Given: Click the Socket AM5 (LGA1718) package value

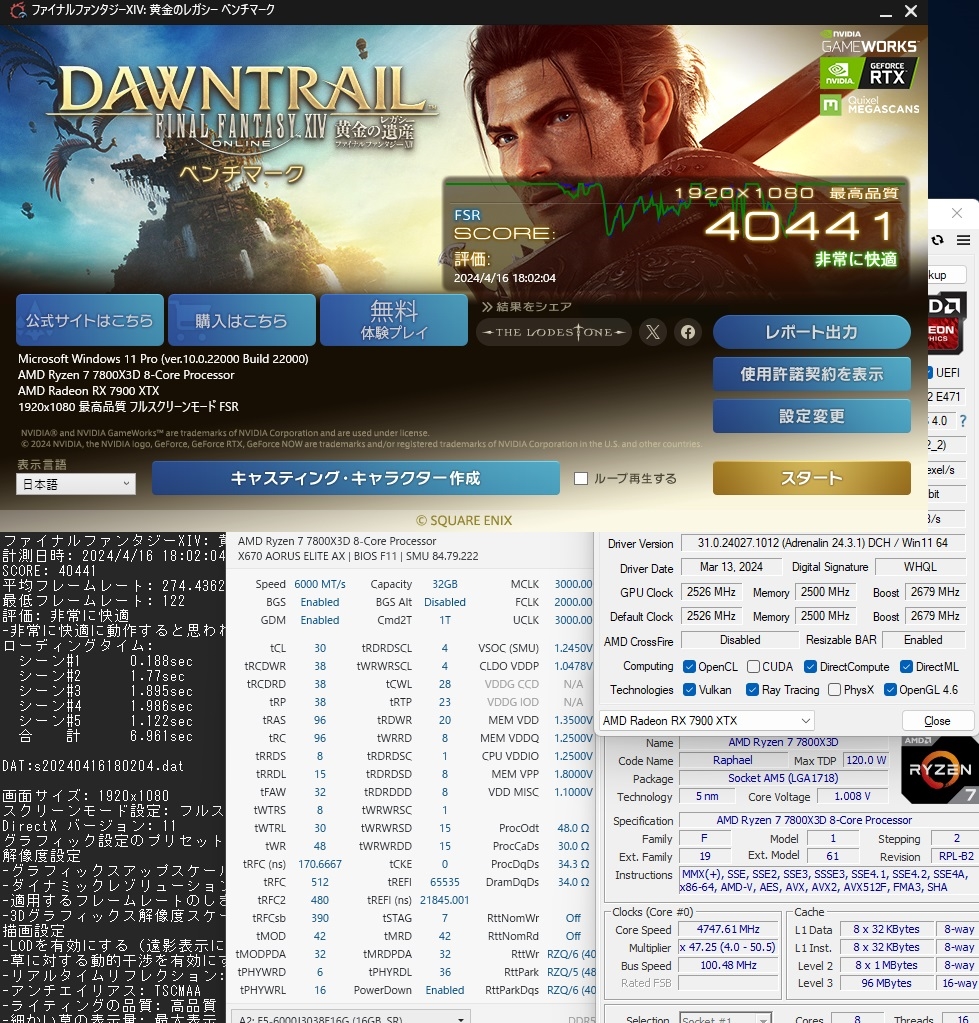Looking at the screenshot, I should pyautogui.click(x=783, y=778).
